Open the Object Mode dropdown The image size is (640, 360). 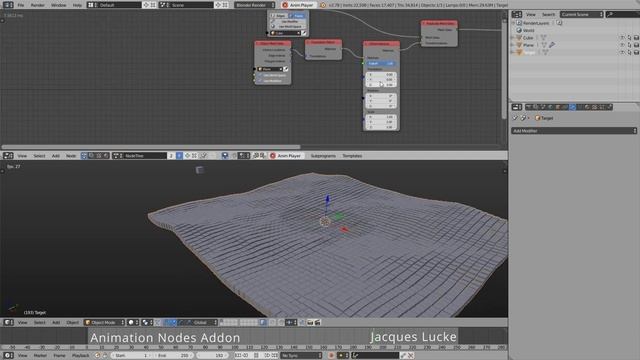coord(104,322)
